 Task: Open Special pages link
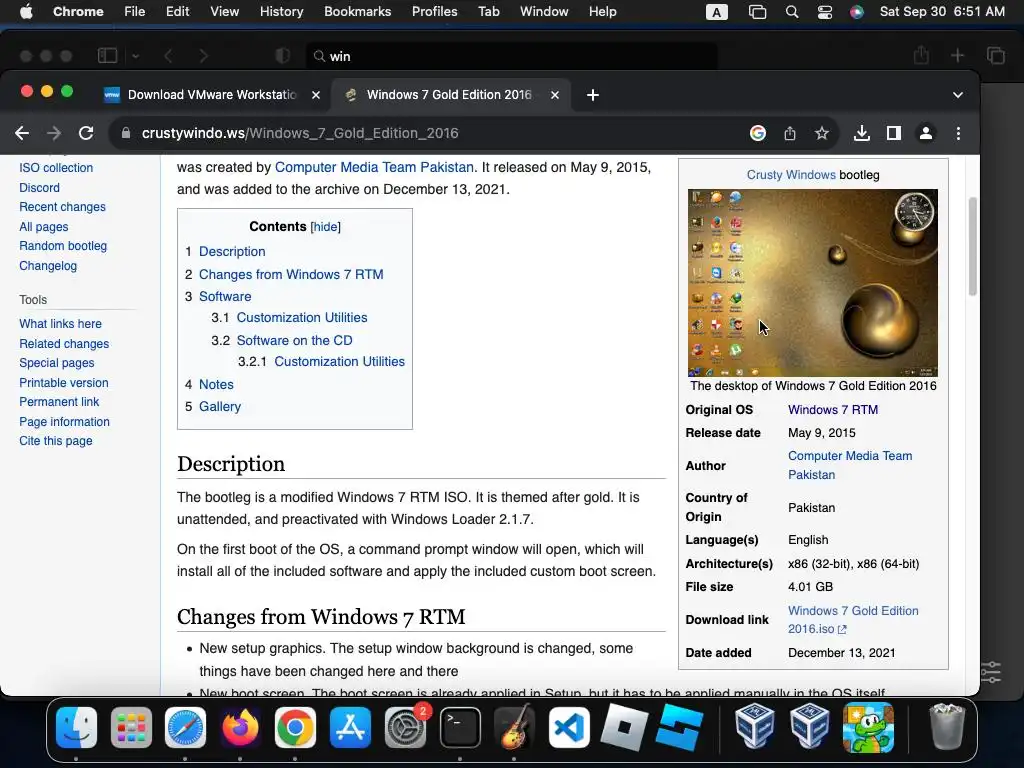pyautogui.click(x=57, y=363)
